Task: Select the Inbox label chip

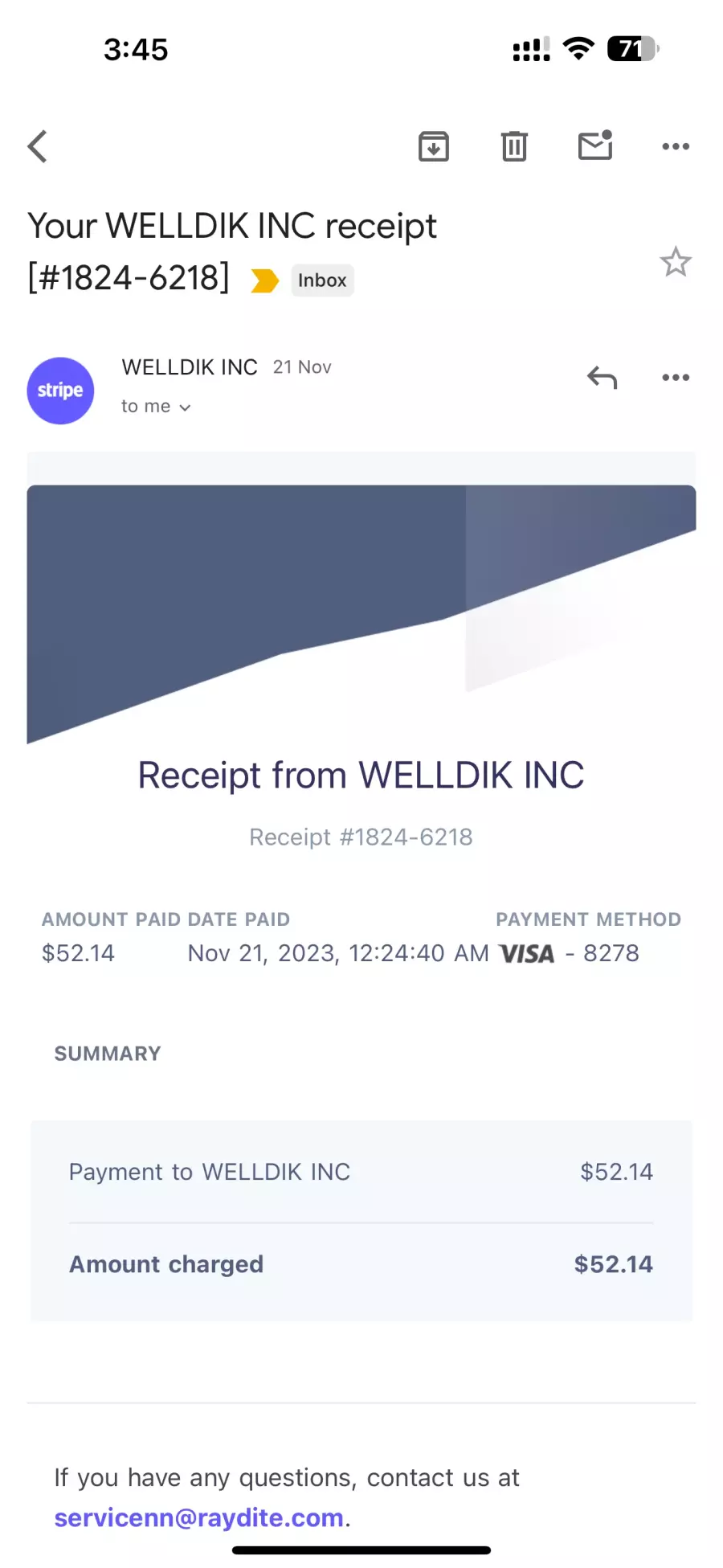Action: 322,280
